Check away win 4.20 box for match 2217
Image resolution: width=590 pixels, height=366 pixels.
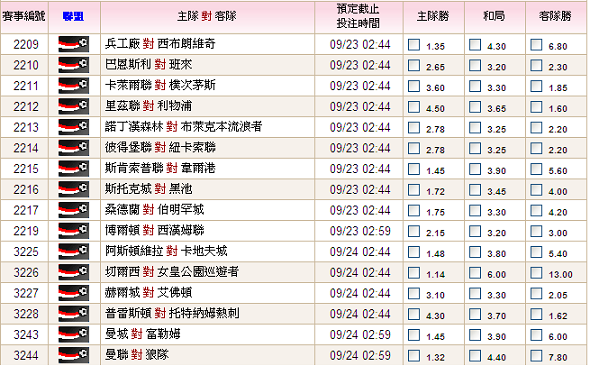click(x=536, y=210)
